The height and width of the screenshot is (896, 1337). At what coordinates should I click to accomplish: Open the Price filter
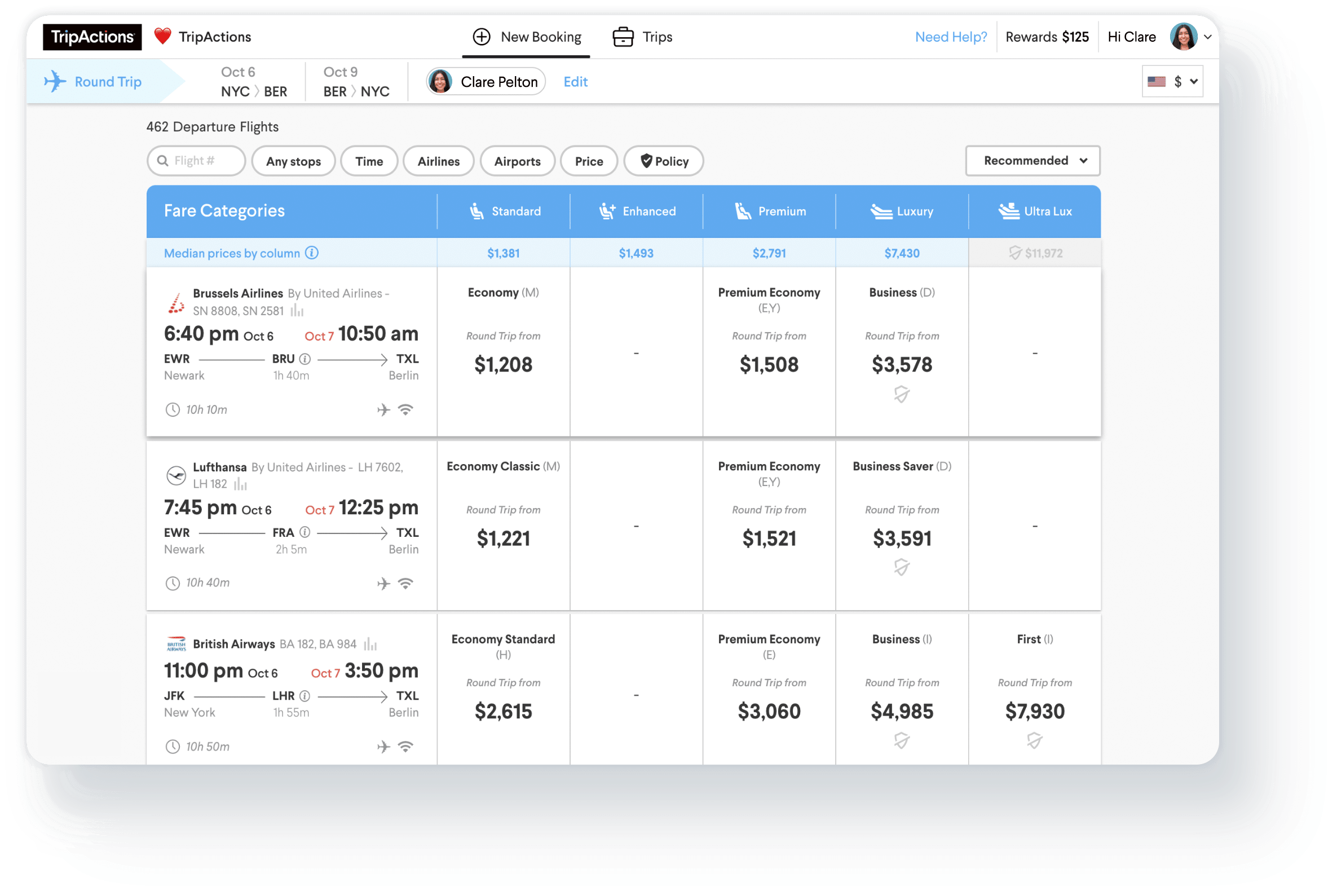[x=589, y=161]
